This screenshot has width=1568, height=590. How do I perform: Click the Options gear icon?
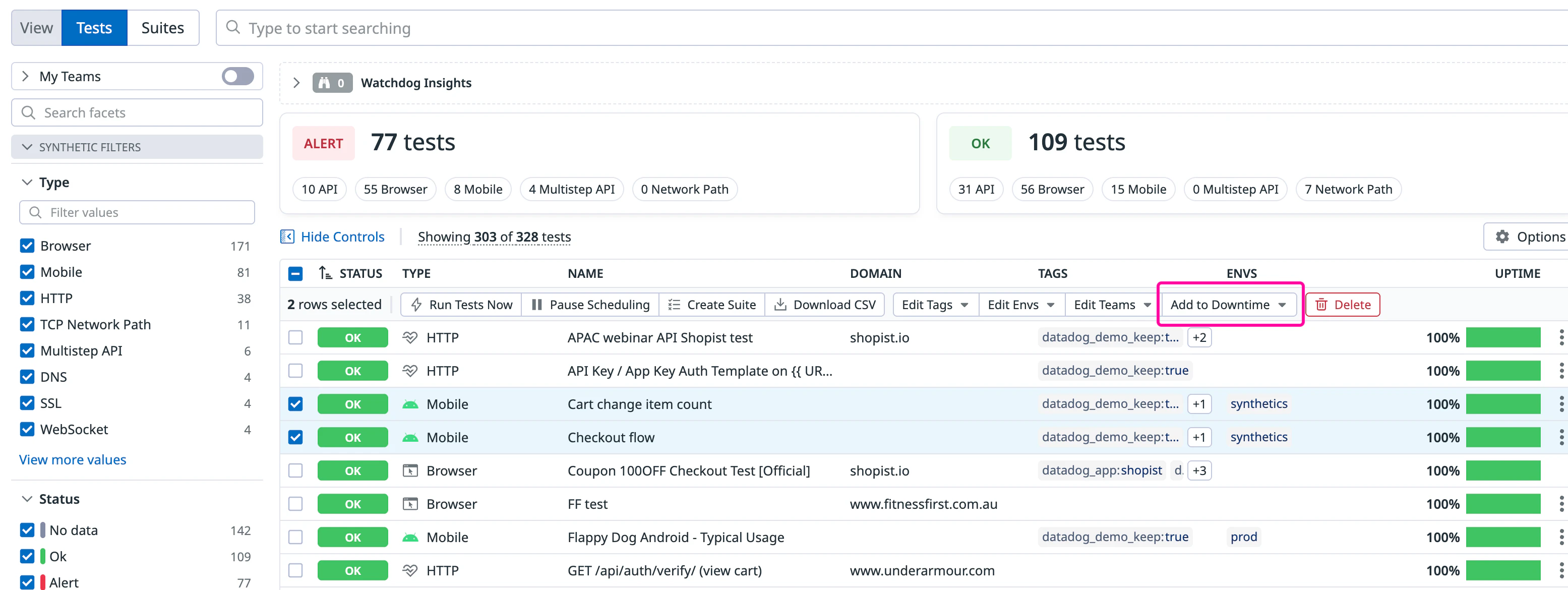coord(1502,237)
